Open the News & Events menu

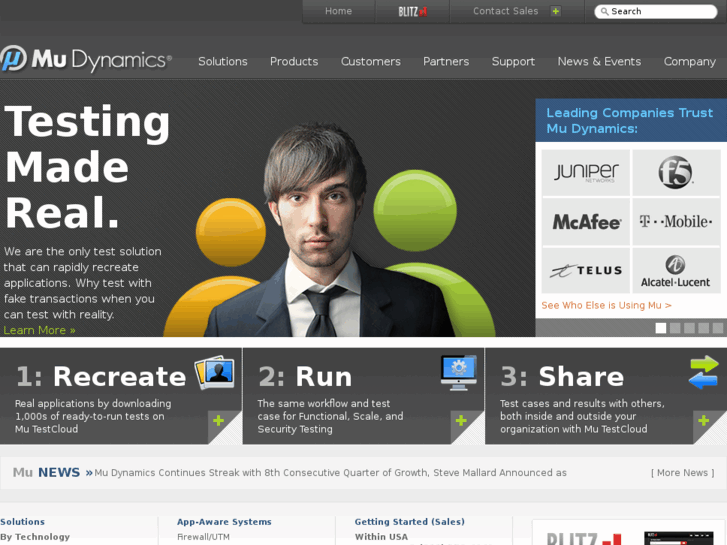[599, 62]
